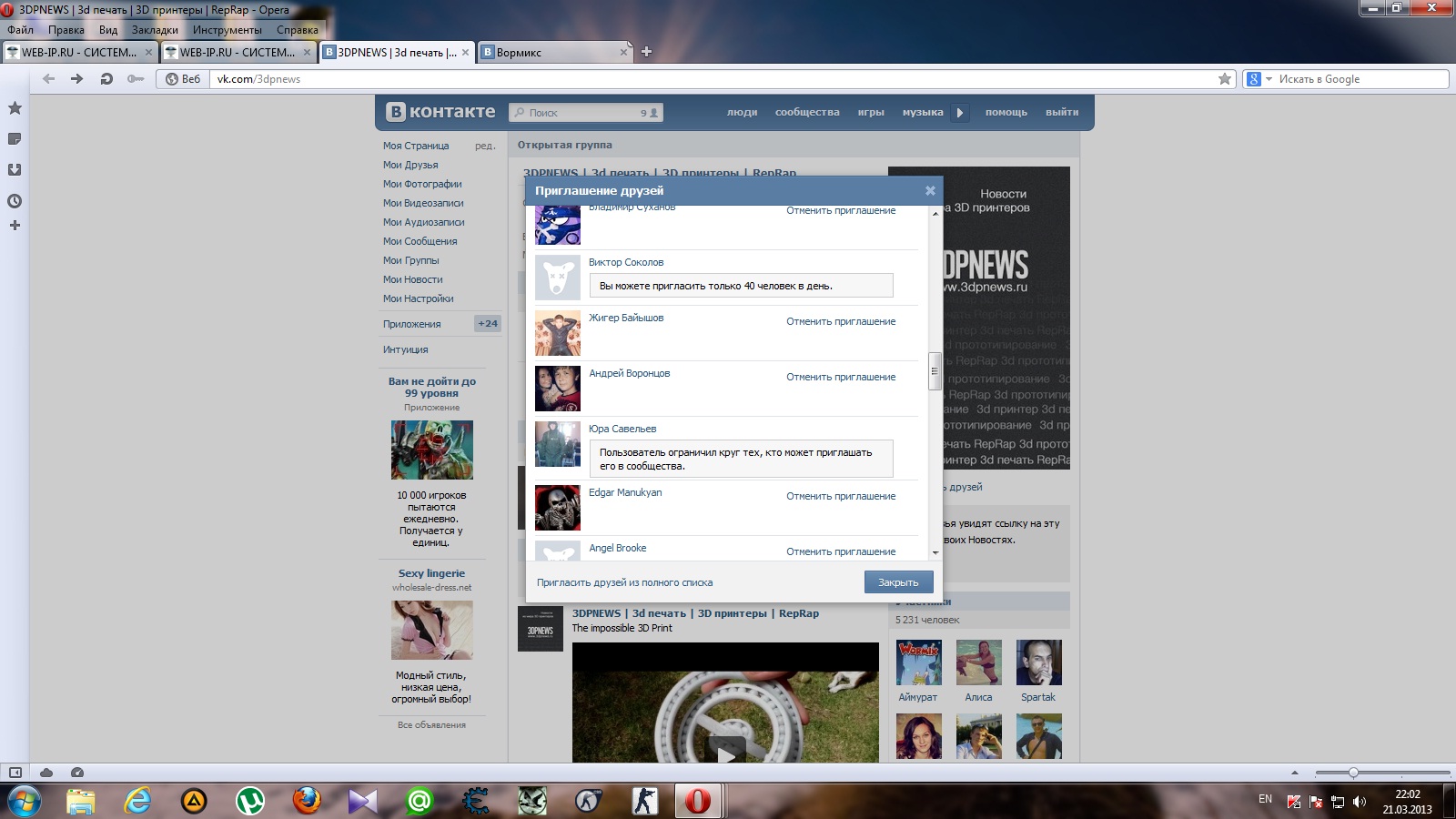The width and height of the screenshot is (1456, 819).
Task: Open Opera downloads panel icon
Action: coord(15,170)
